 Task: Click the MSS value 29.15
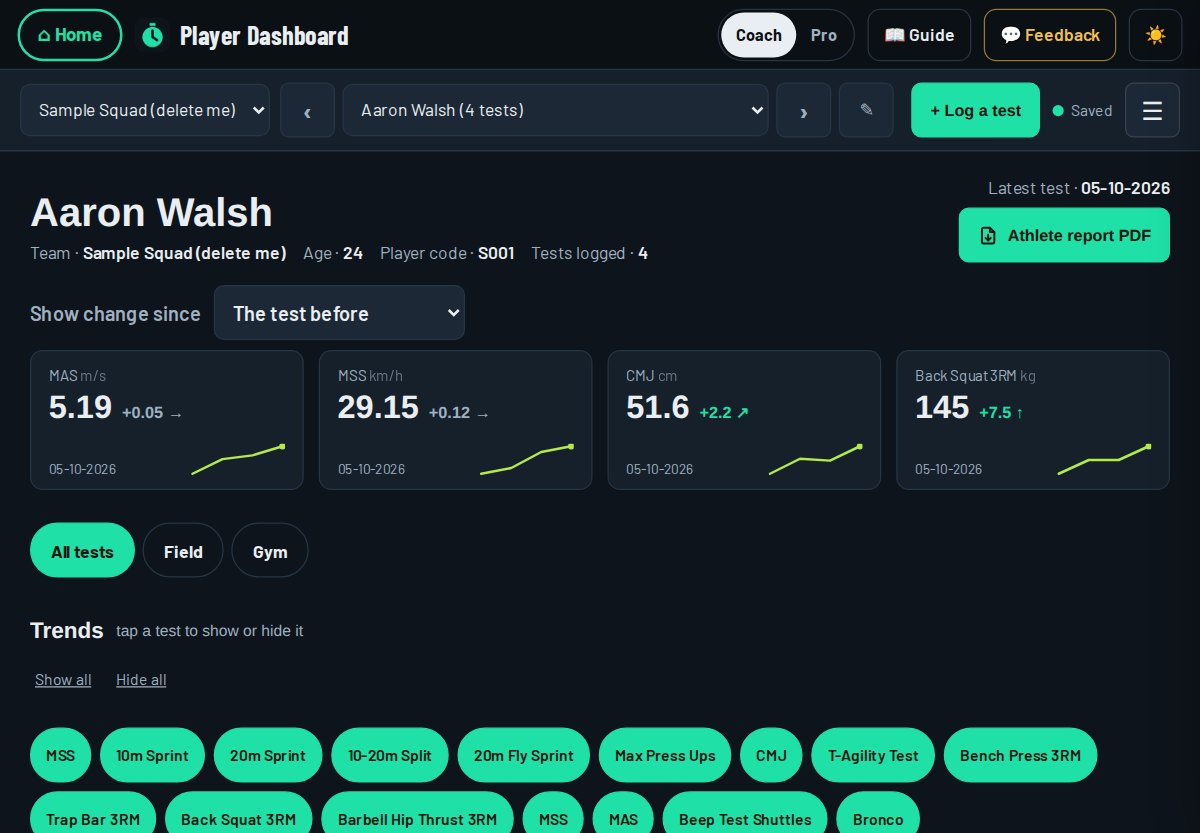coord(378,407)
